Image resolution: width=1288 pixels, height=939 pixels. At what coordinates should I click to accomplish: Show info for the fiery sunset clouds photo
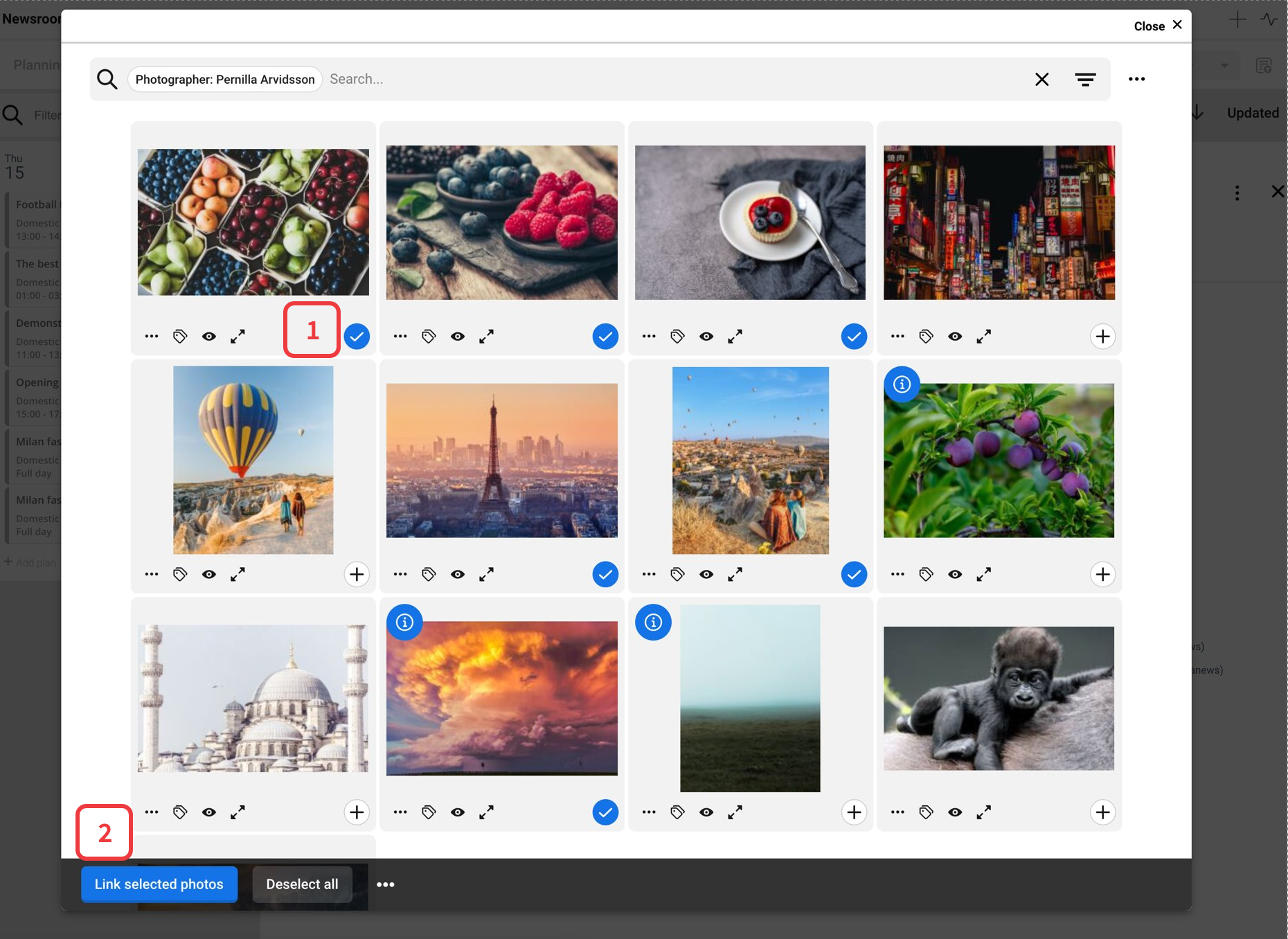(x=404, y=622)
